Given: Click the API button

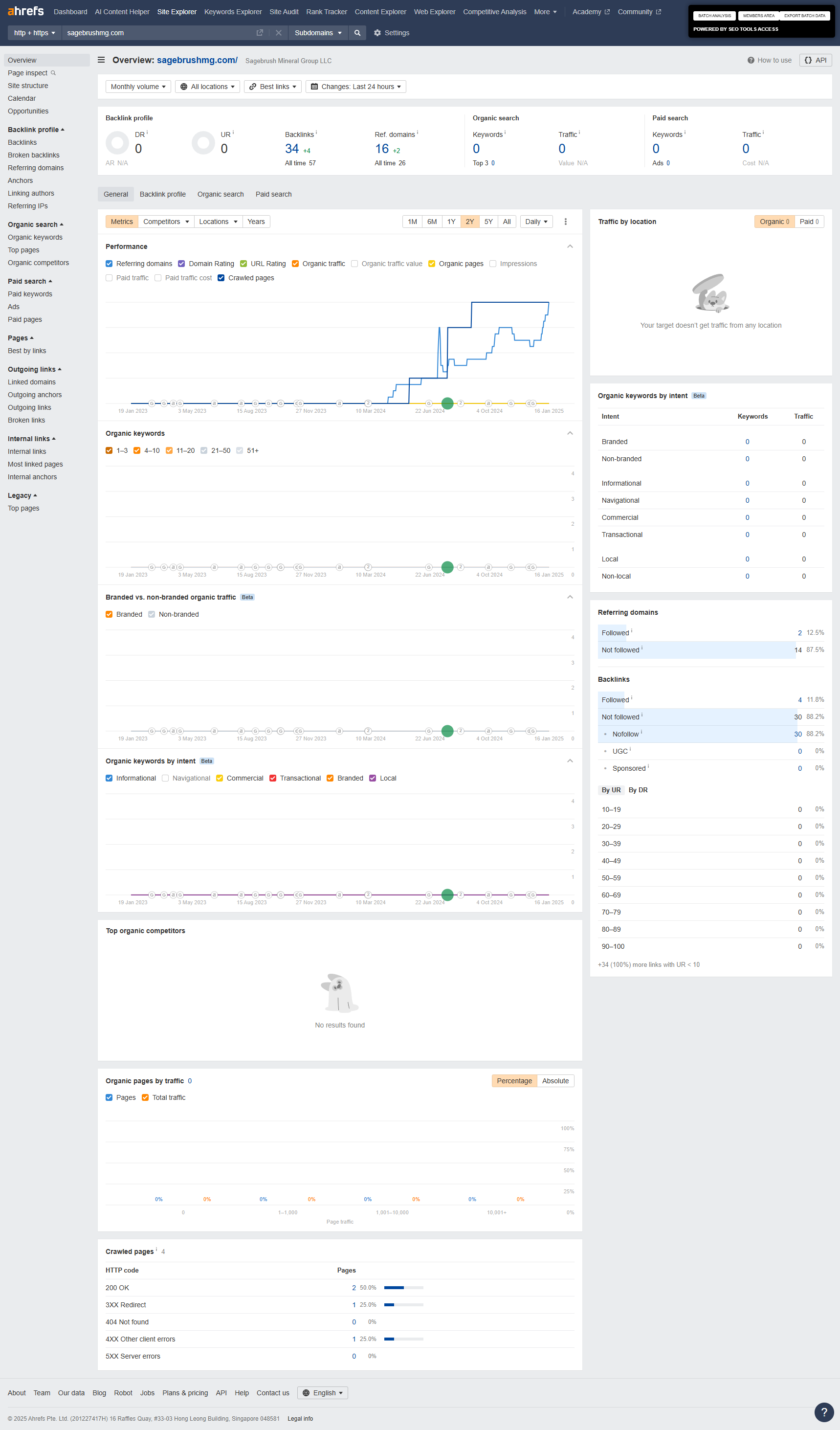Looking at the screenshot, I should point(815,60).
